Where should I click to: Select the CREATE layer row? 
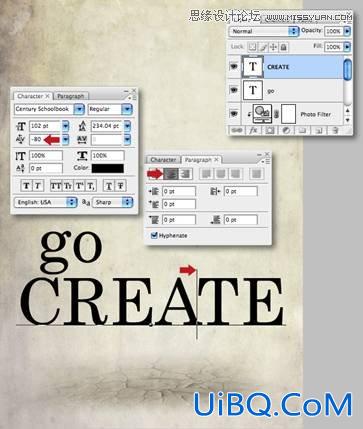coord(286,67)
